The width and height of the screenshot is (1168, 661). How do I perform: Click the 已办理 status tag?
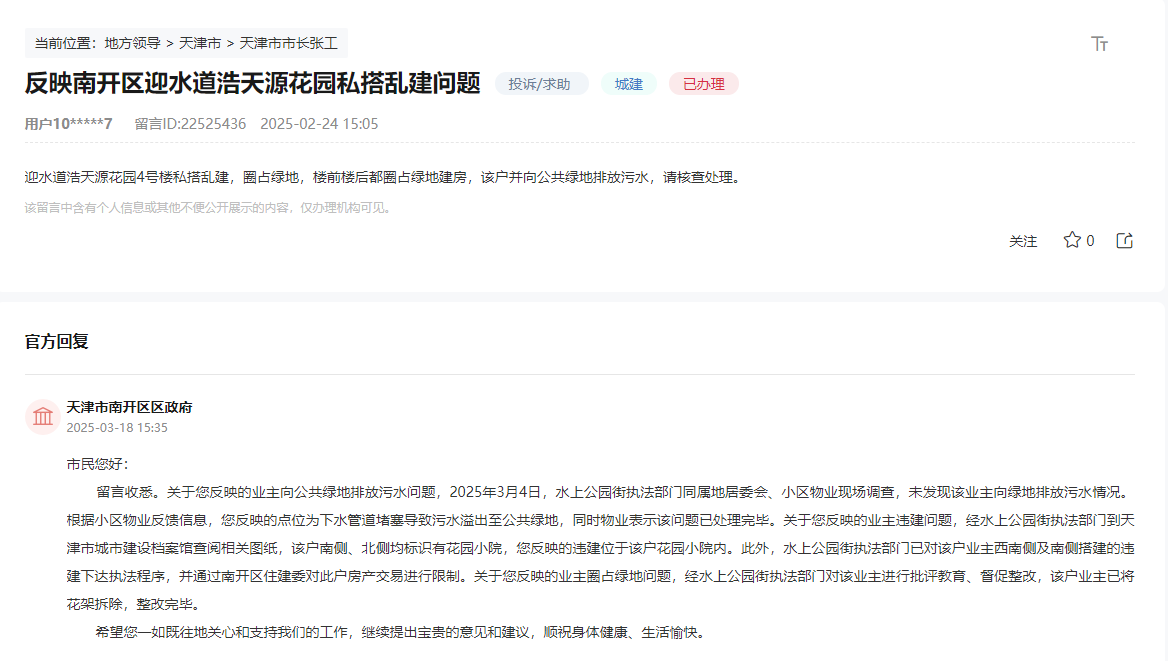704,84
